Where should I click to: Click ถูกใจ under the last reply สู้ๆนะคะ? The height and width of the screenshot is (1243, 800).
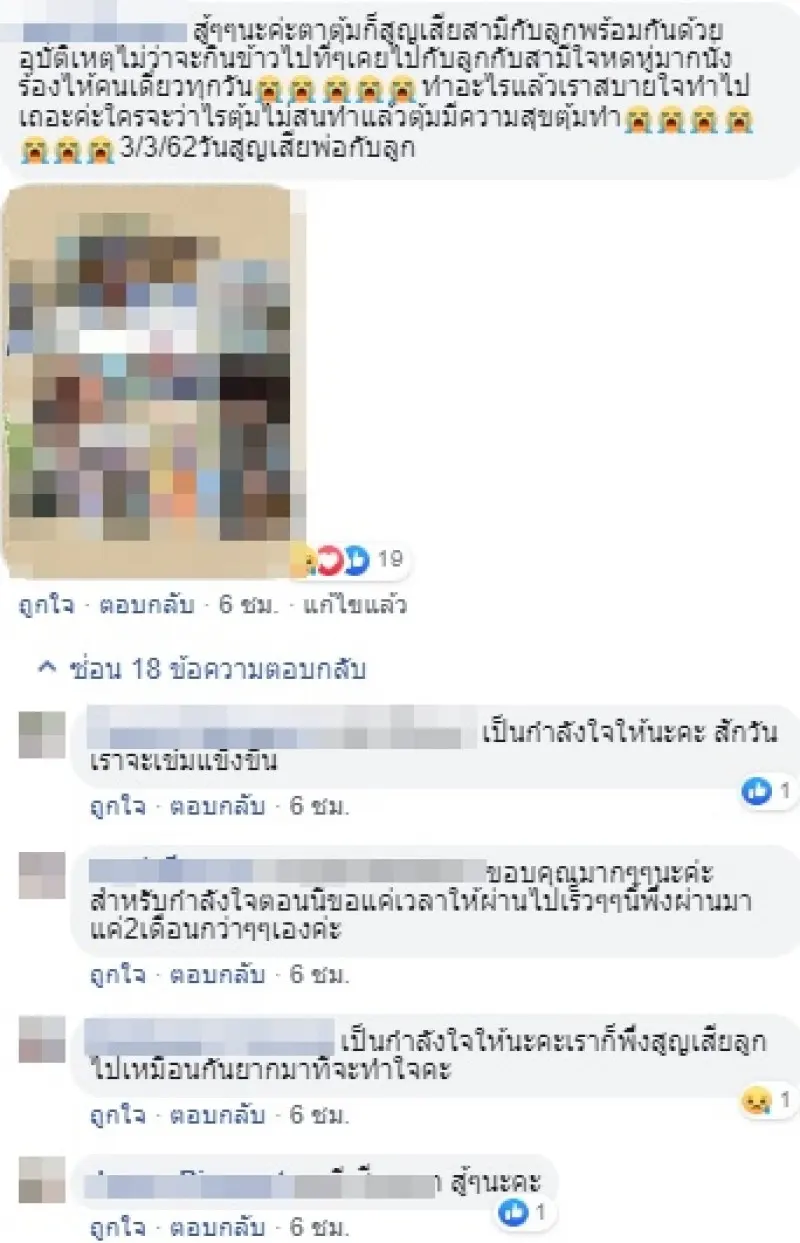[114, 1225]
